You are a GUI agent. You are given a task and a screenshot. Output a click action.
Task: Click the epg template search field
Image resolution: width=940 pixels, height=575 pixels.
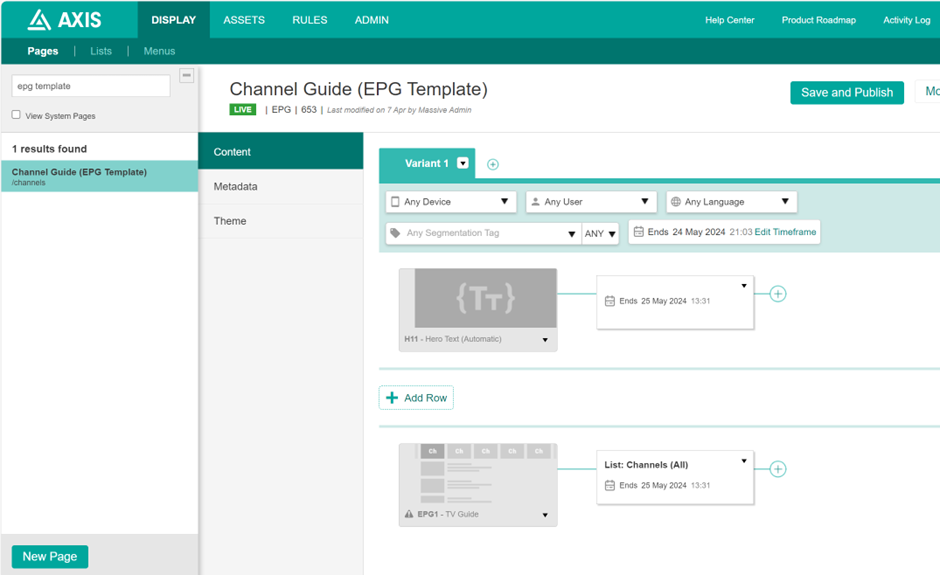[91, 86]
